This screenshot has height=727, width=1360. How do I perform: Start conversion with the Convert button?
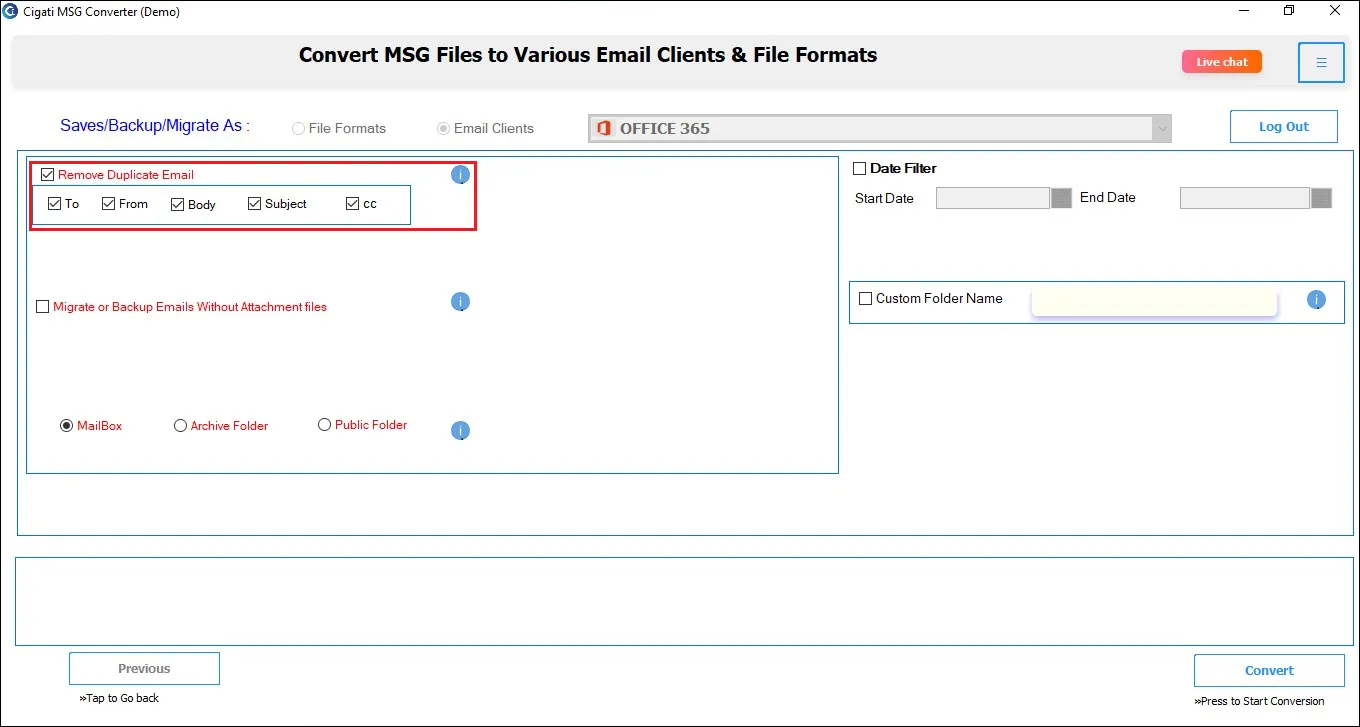click(x=1269, y=670)
